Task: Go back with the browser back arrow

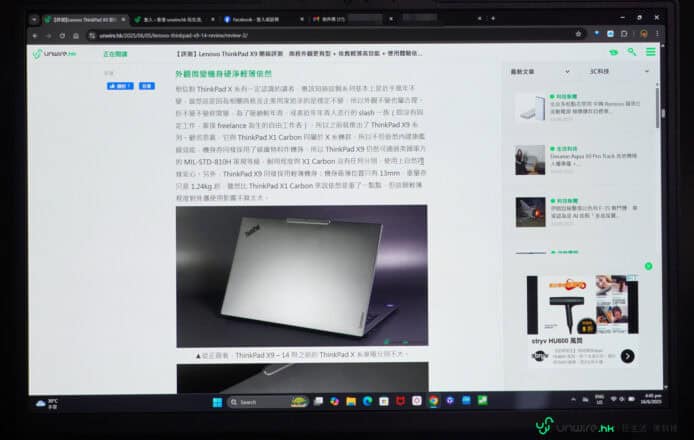Action: tap(35, 35)
